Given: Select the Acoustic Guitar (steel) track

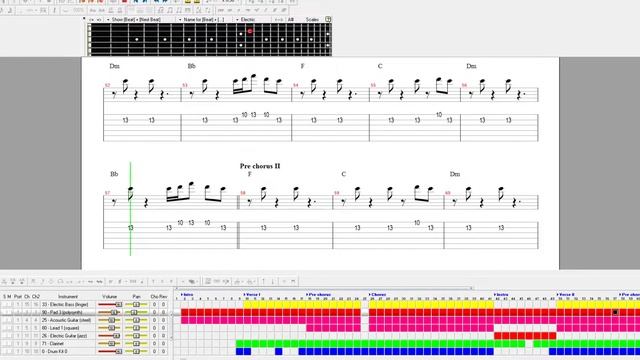Looking at the screenshot, I should [66, 320].
